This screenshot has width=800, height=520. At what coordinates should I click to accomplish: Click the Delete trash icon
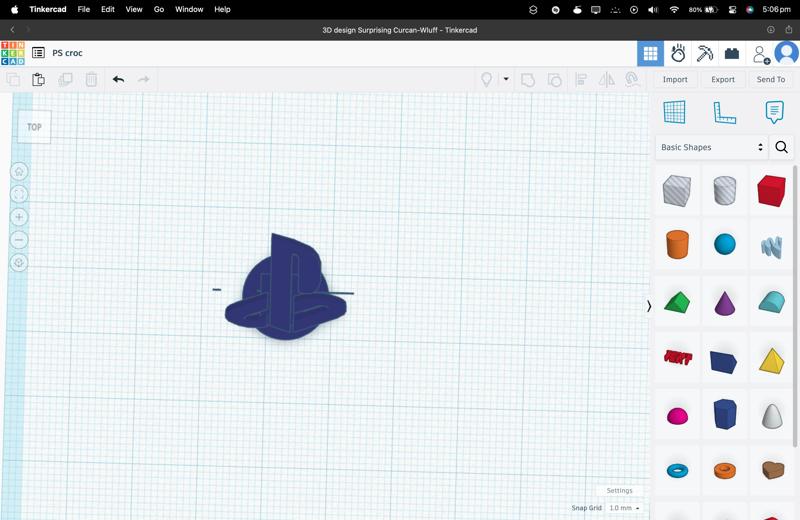point(91,80)
